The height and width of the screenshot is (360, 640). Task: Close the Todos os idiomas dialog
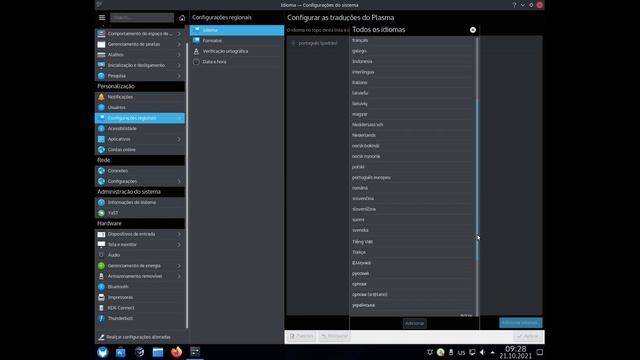pos(473,30)
